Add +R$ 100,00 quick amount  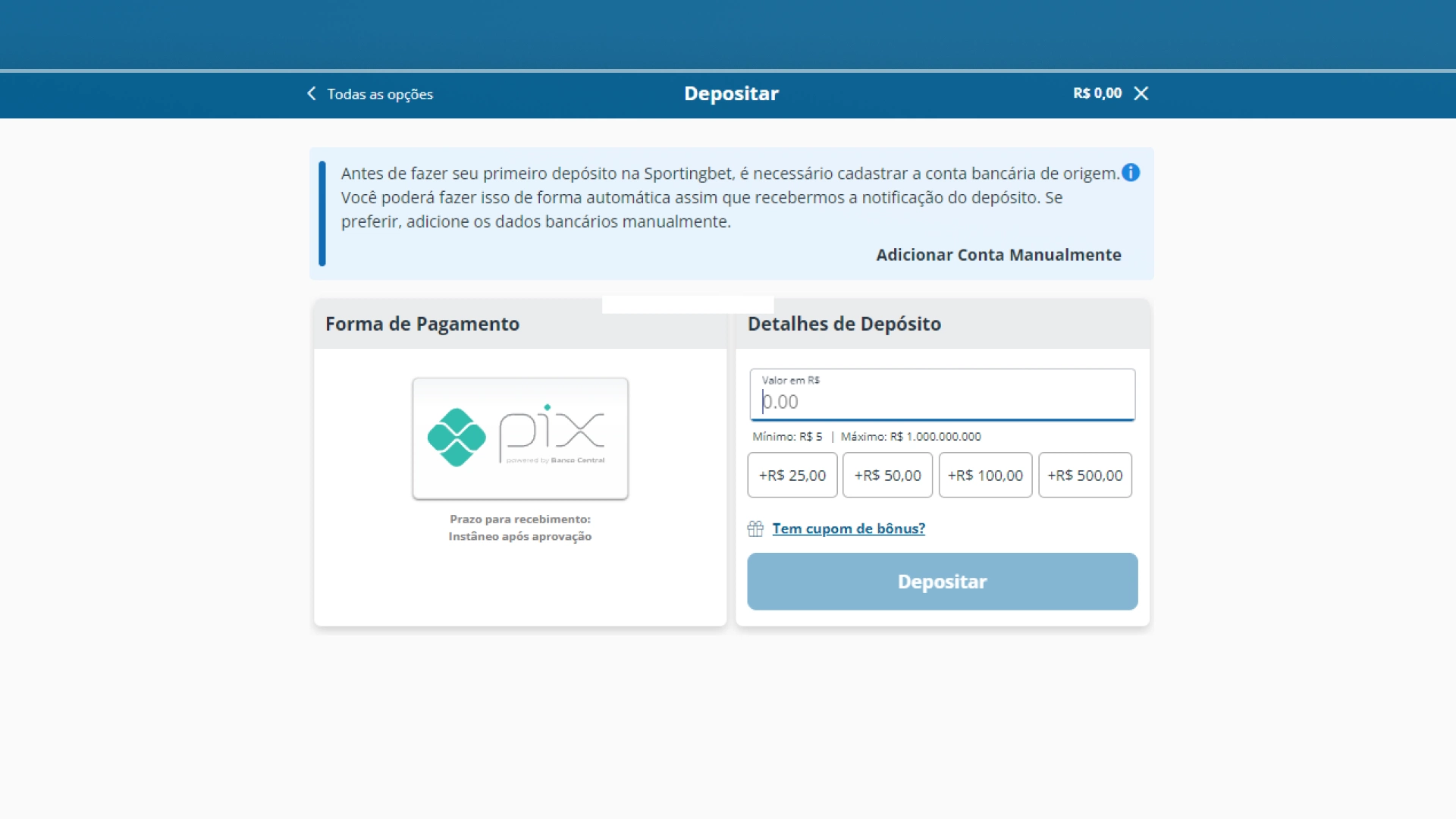tap(985, 475)
